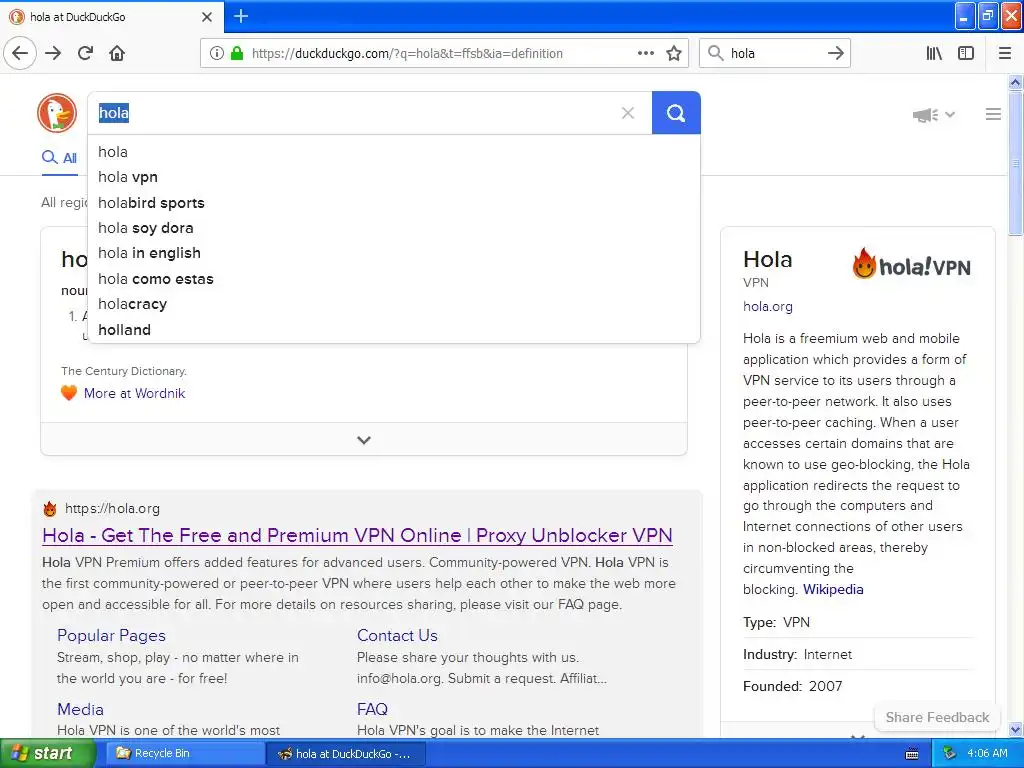The image size is (1024, 768).
Task: Click hola at DuckDuckGo taskbar button
Action: pos(345,754)
